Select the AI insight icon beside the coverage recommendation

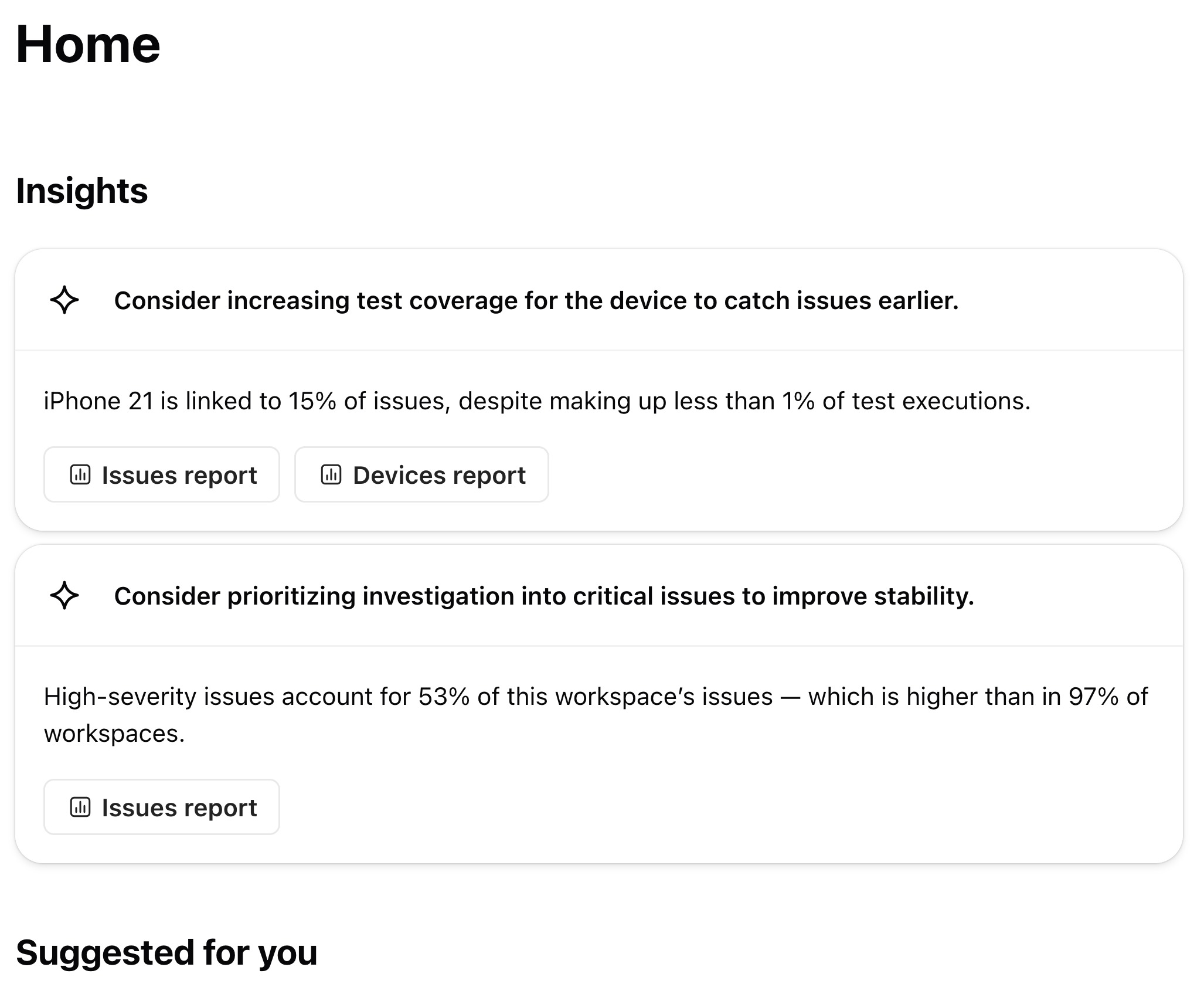[x=64, y=301]
